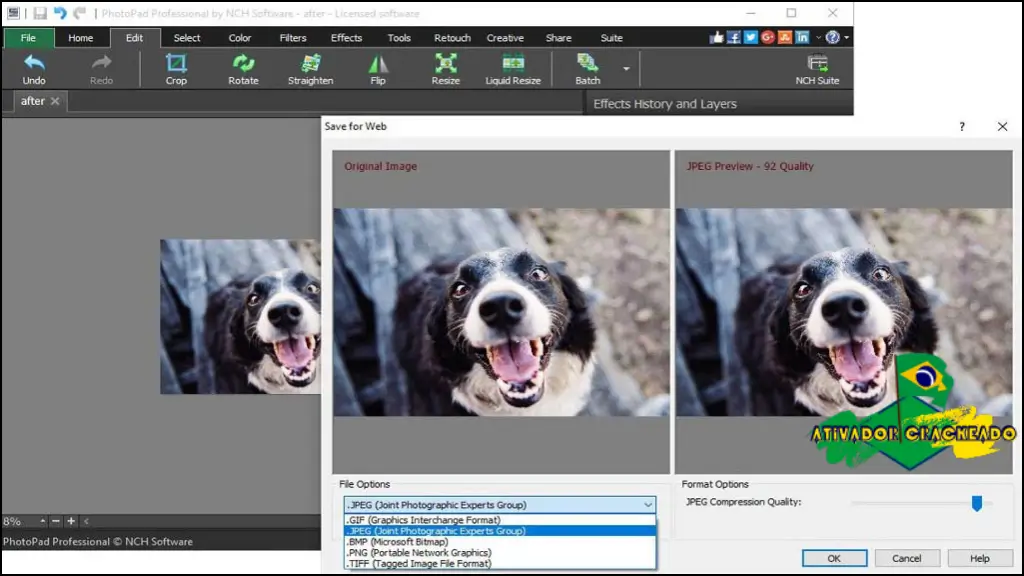
Task: Open the Straighten tool
Action: [310, 69]
